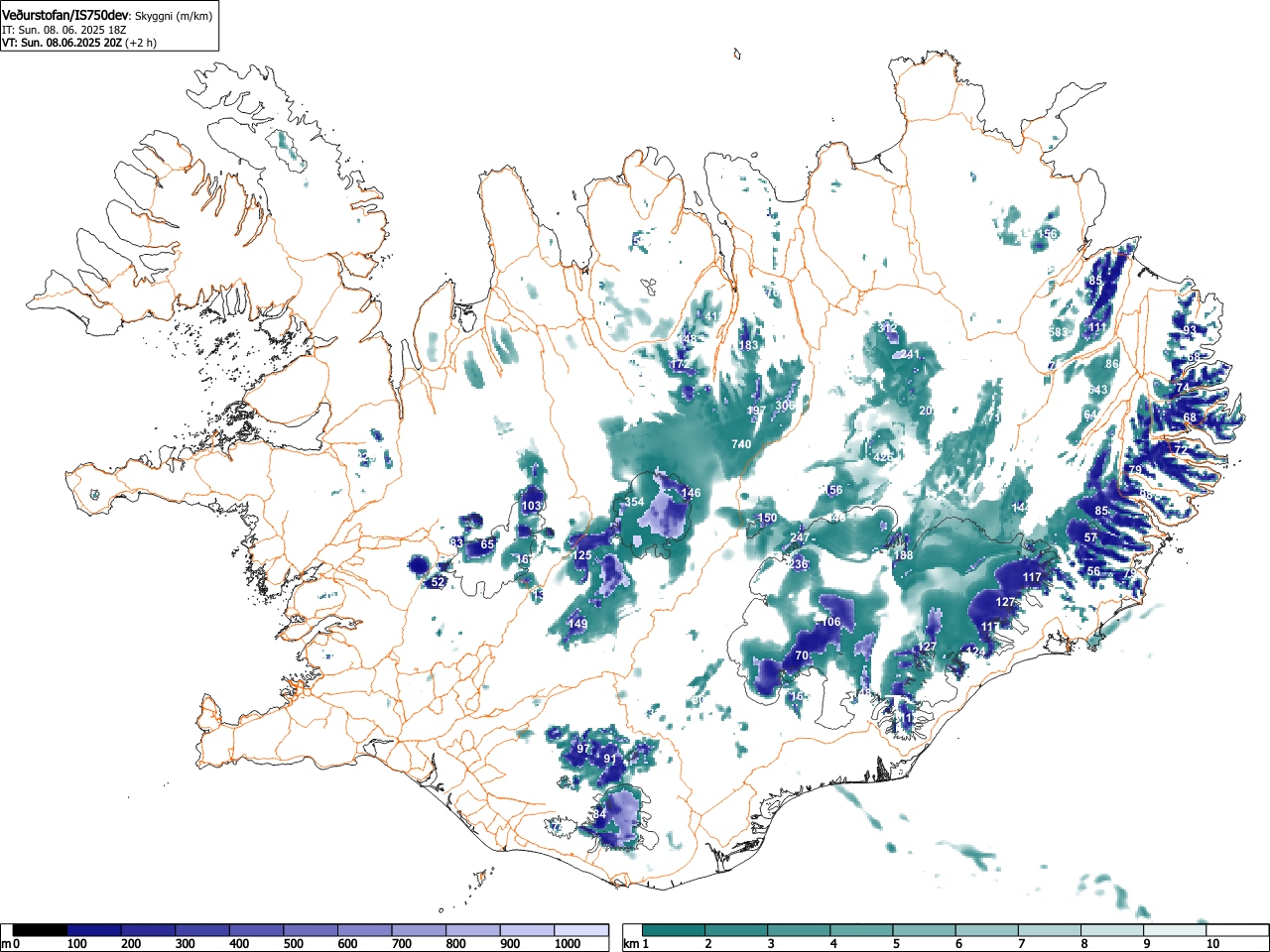The width and height of the screenshot is (1270, 952).
Task: Click the white swatch right of the km 10 label
Action: point(1237,930)
